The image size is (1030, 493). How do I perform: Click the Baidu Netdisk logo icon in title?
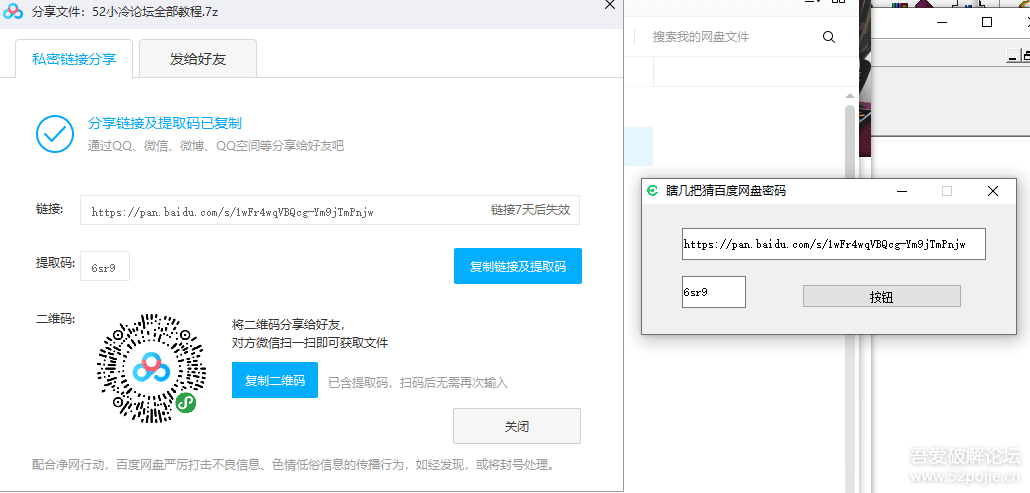pyautogui.click(x=14, y=12)
